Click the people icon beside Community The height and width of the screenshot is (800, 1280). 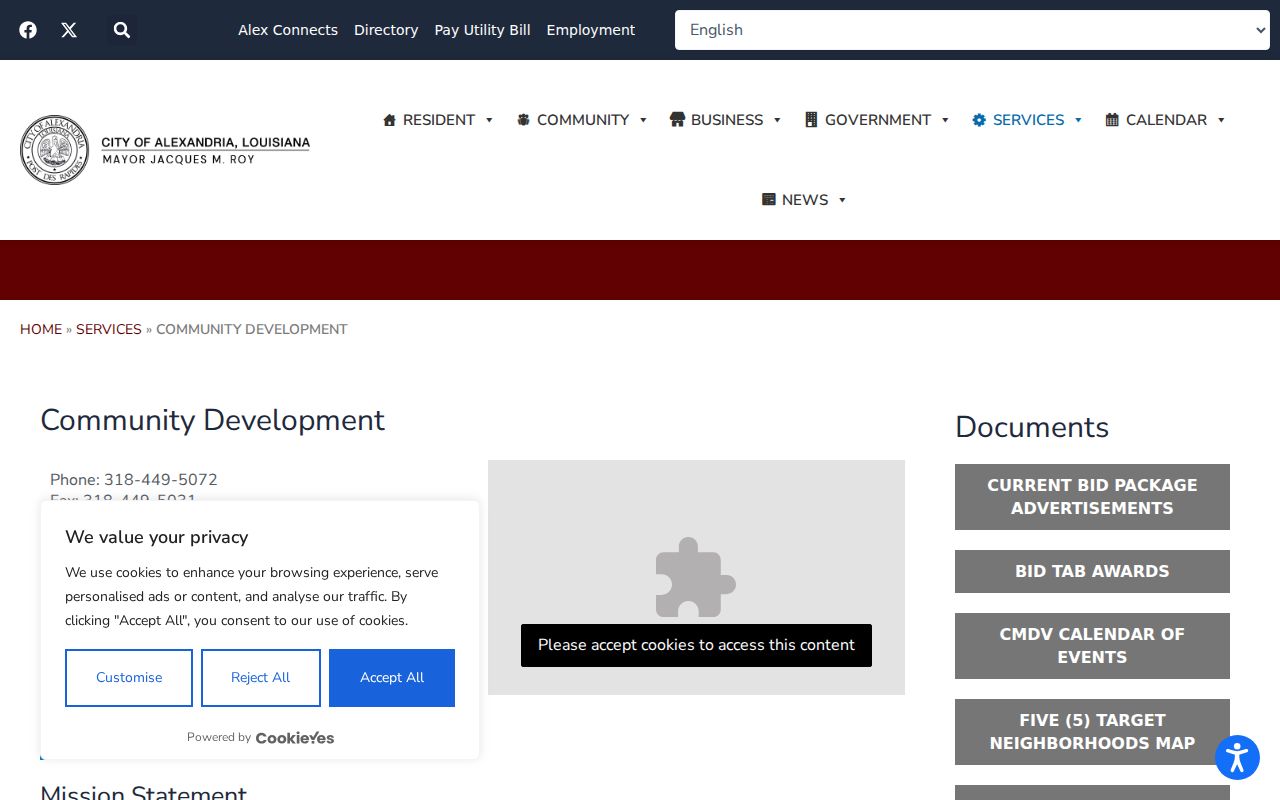[523, 120]
